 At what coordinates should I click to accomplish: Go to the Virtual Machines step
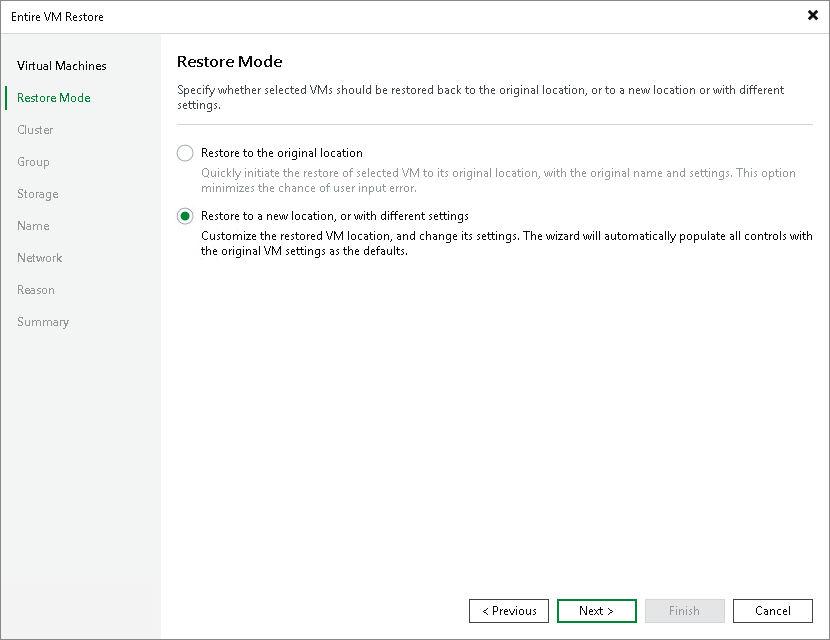click(61, 66)
